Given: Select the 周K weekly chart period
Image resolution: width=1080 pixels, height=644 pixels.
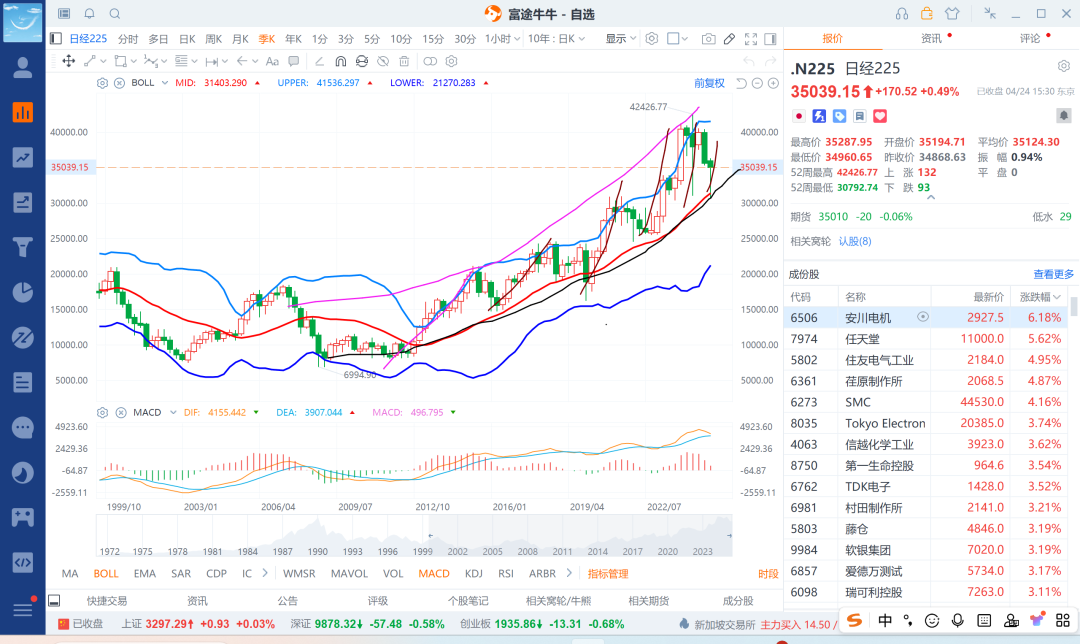Looking at the screenshot, I should [213, 39].
